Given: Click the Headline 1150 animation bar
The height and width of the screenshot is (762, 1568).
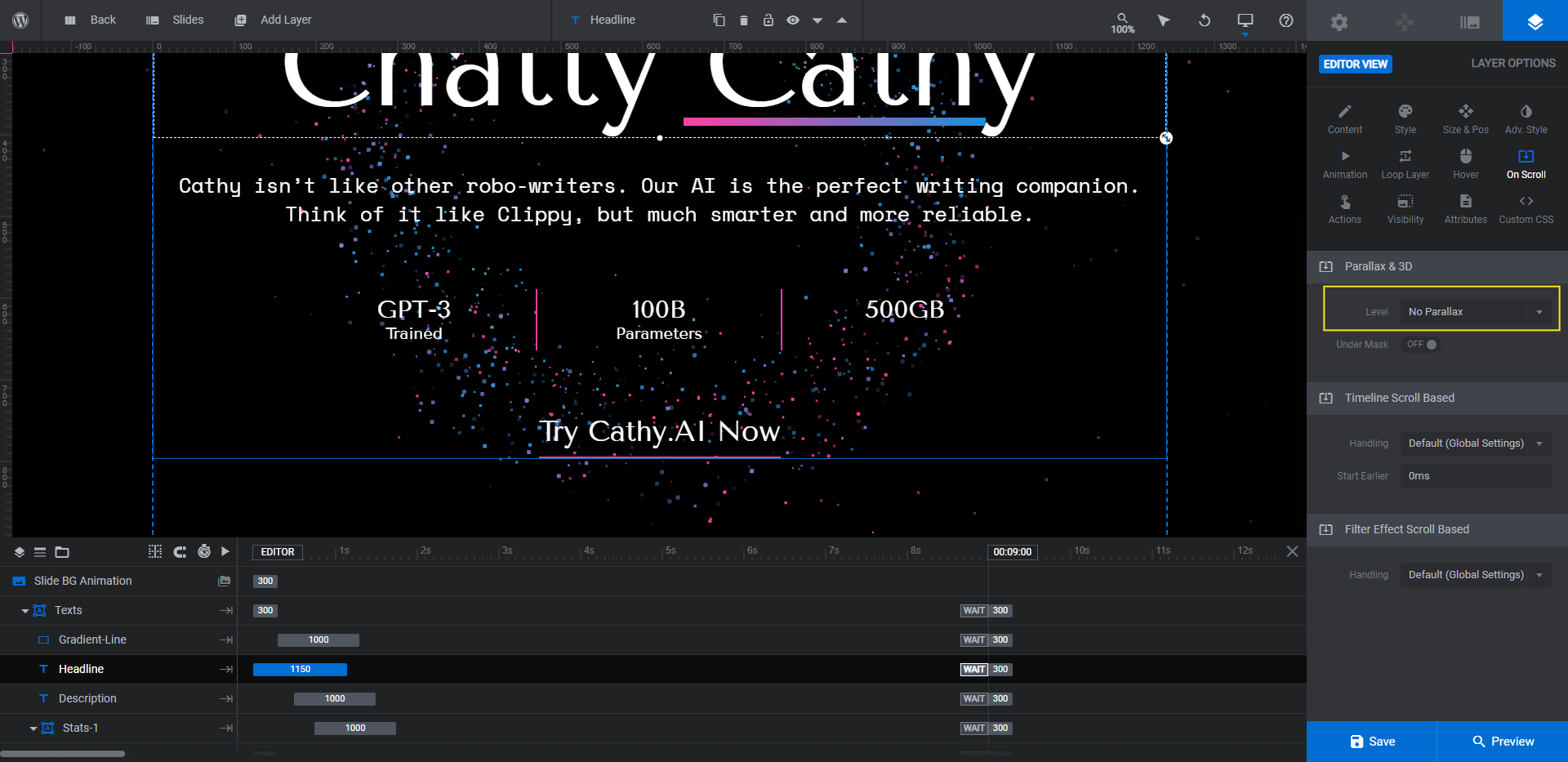Looking at the screenshot, I should pos(300,670).
